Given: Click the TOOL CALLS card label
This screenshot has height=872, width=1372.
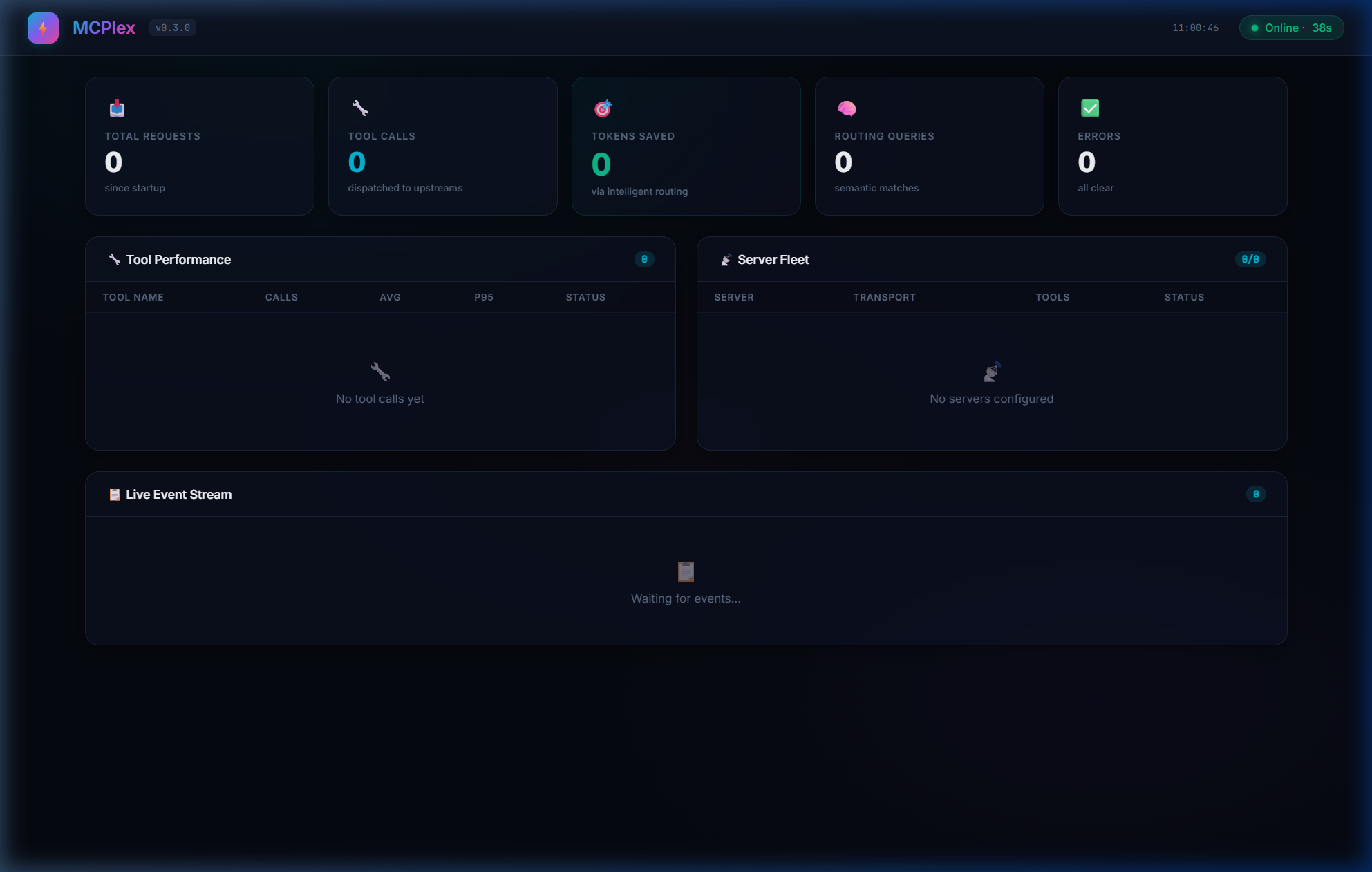Looking at the screenshot, I should 382,136.
